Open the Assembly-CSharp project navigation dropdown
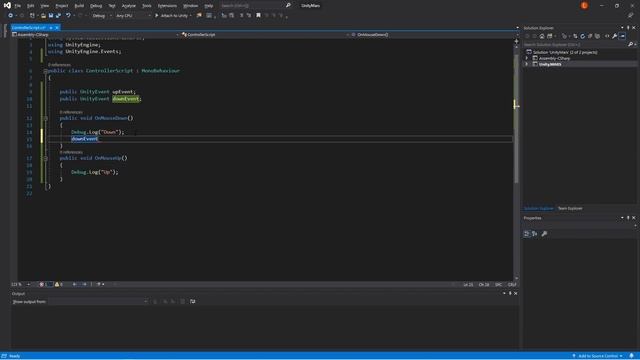 coord(95,35)
